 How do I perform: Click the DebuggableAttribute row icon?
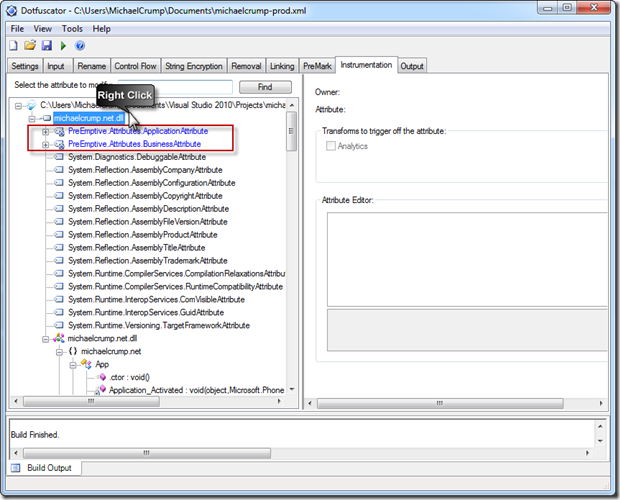[59, 157]
